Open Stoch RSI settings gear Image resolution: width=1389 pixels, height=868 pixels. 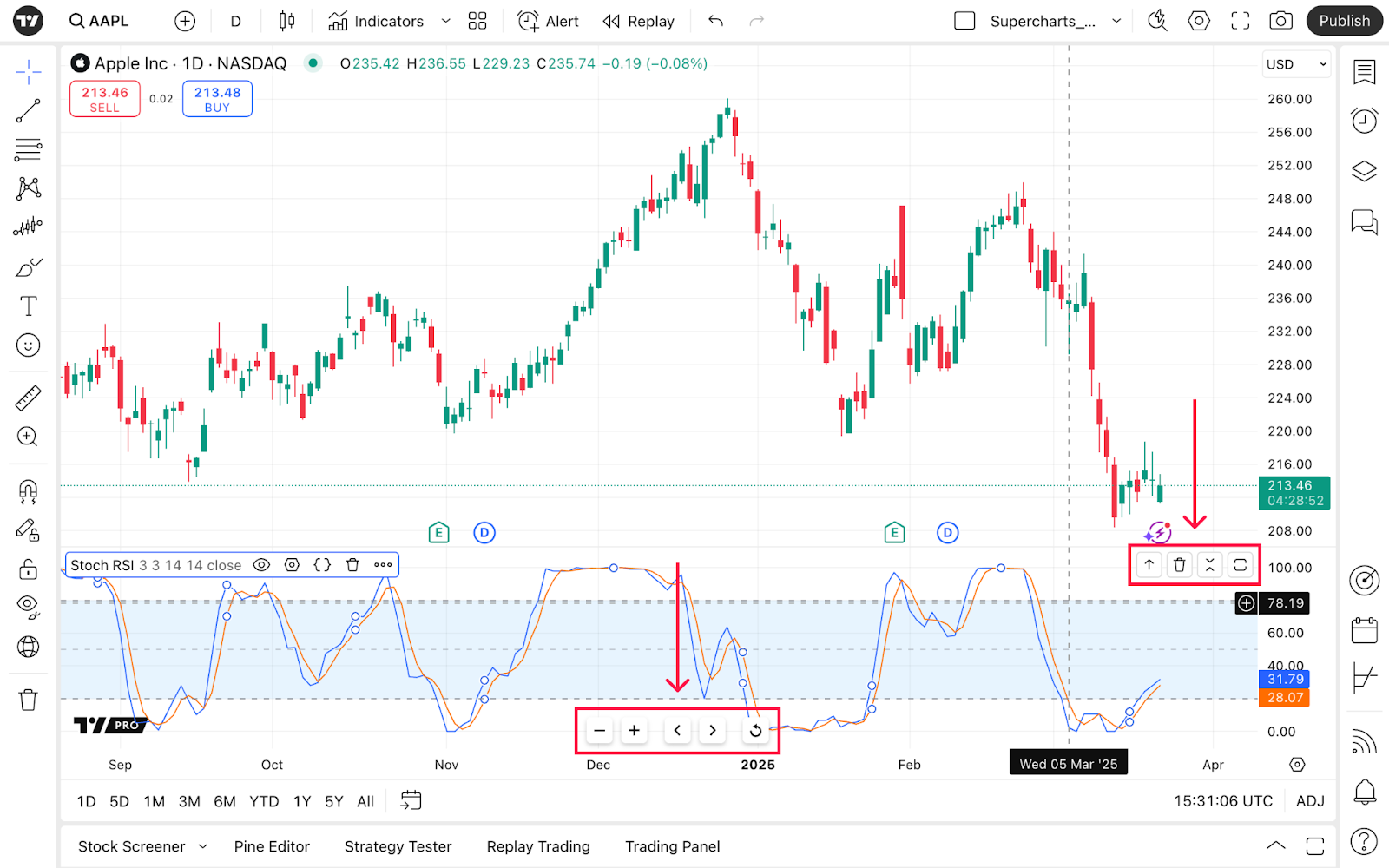pyautogui.click(x=293, y=565)
